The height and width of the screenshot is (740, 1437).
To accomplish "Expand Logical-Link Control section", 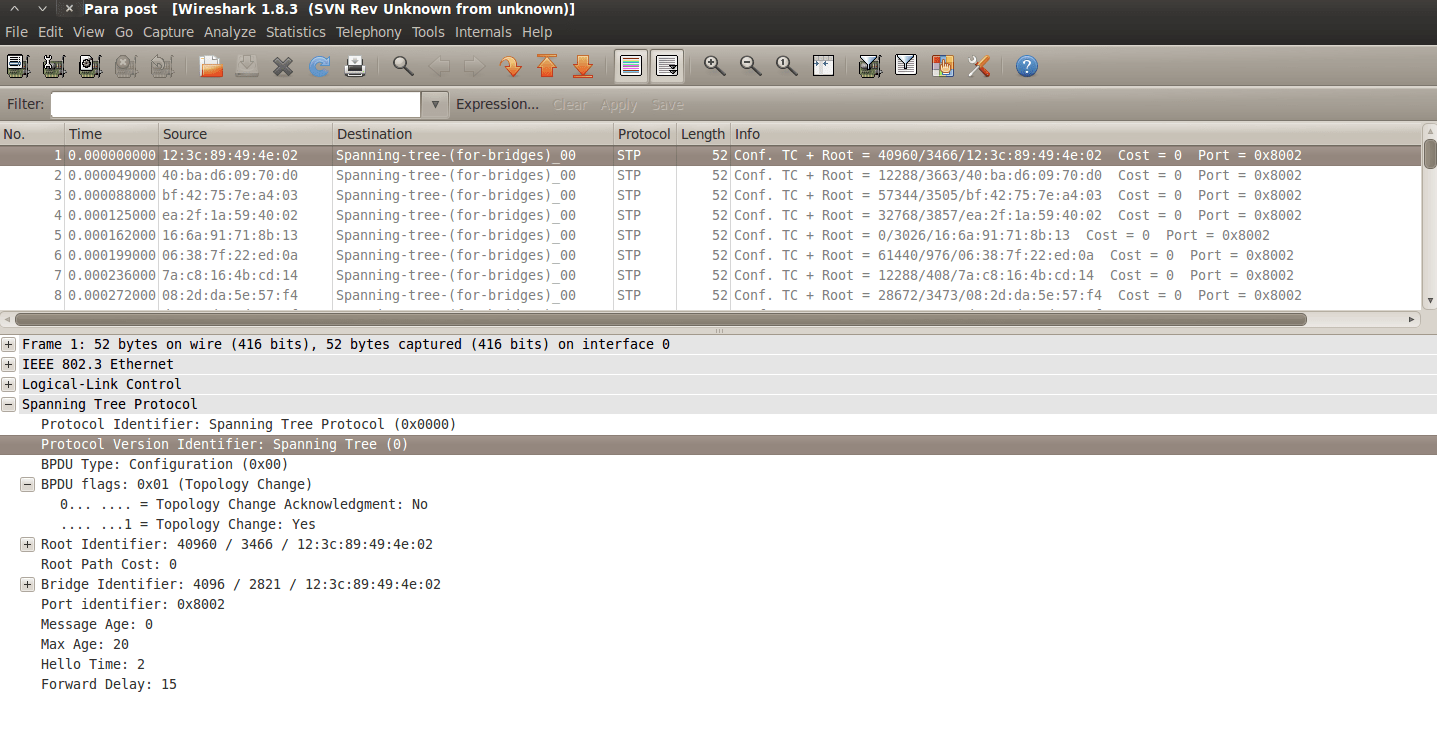I will (x=9, y=384).
